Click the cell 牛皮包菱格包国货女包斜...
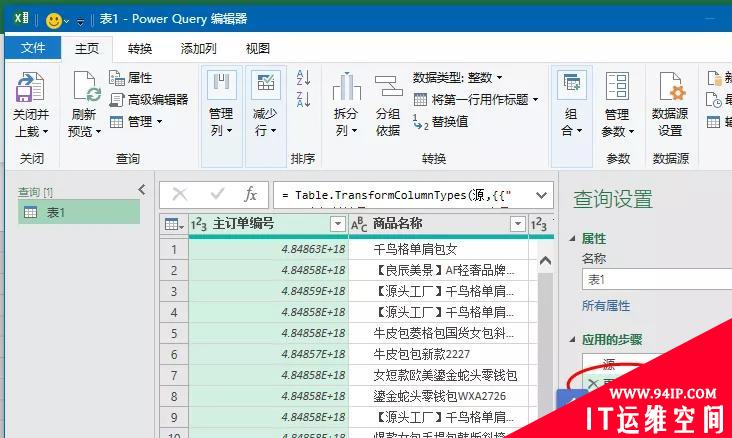The width and height of the screenshot is (732, 438). pyautogui.click(x=443, y=333)
